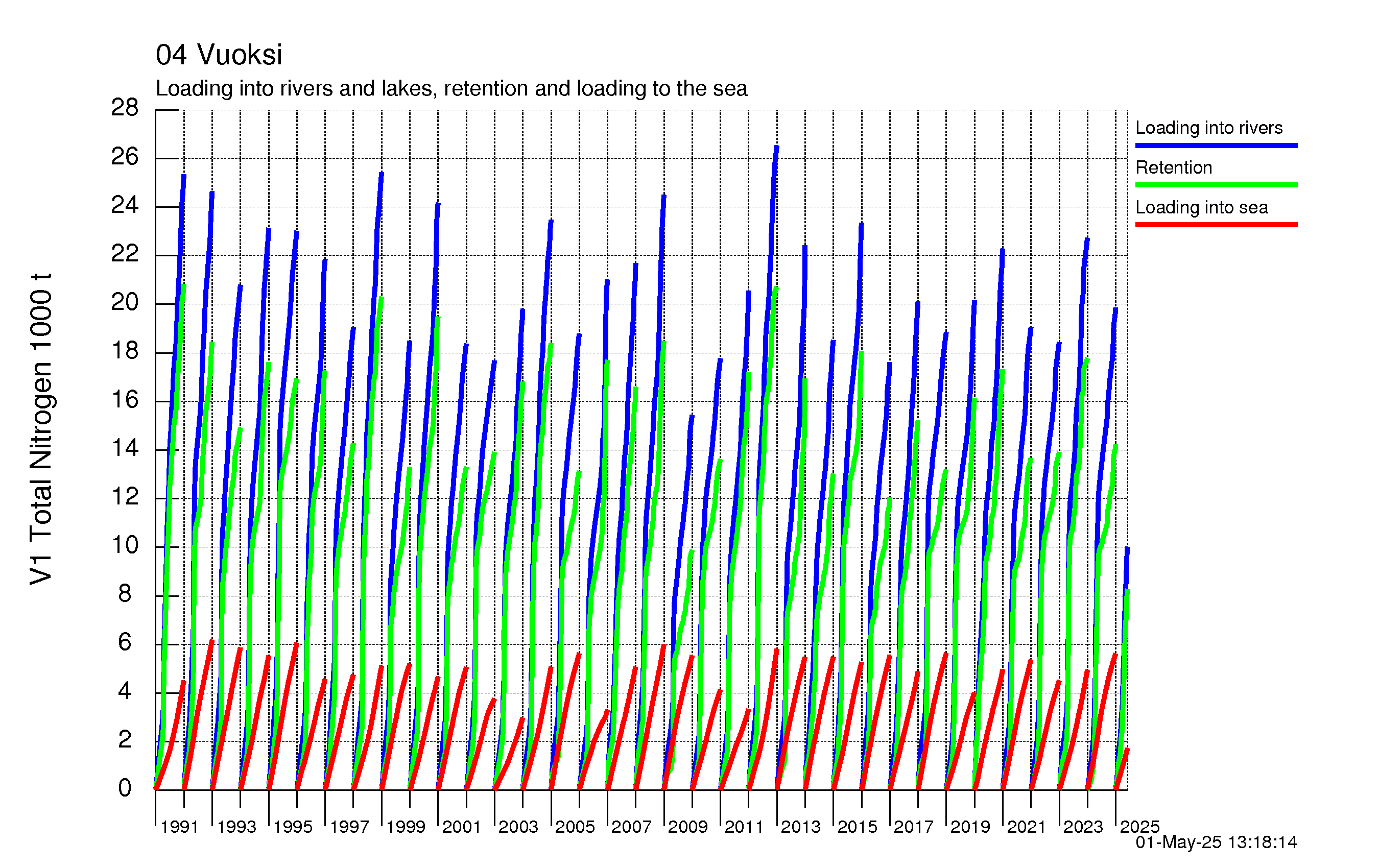Click the x-axis year label 2005

click(575, 827)
